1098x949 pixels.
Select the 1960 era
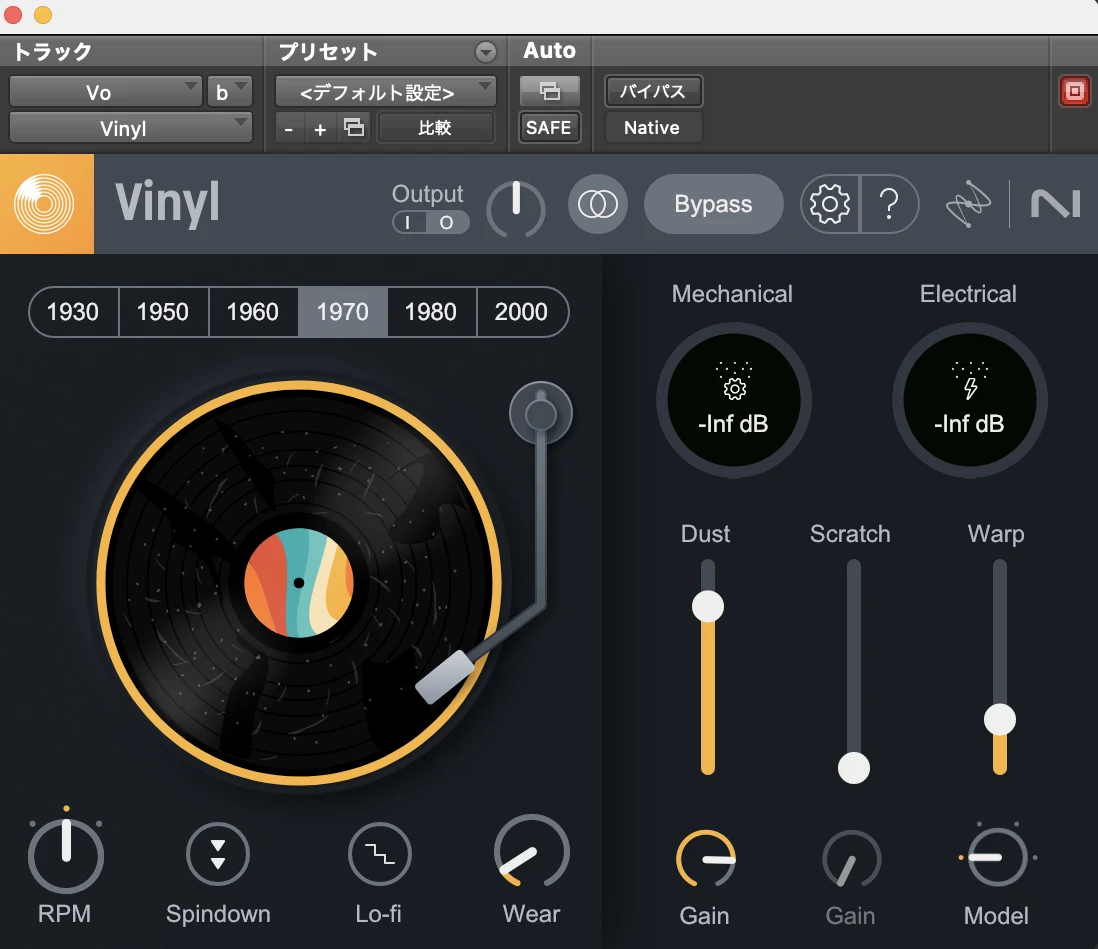(x=253, y=312)
